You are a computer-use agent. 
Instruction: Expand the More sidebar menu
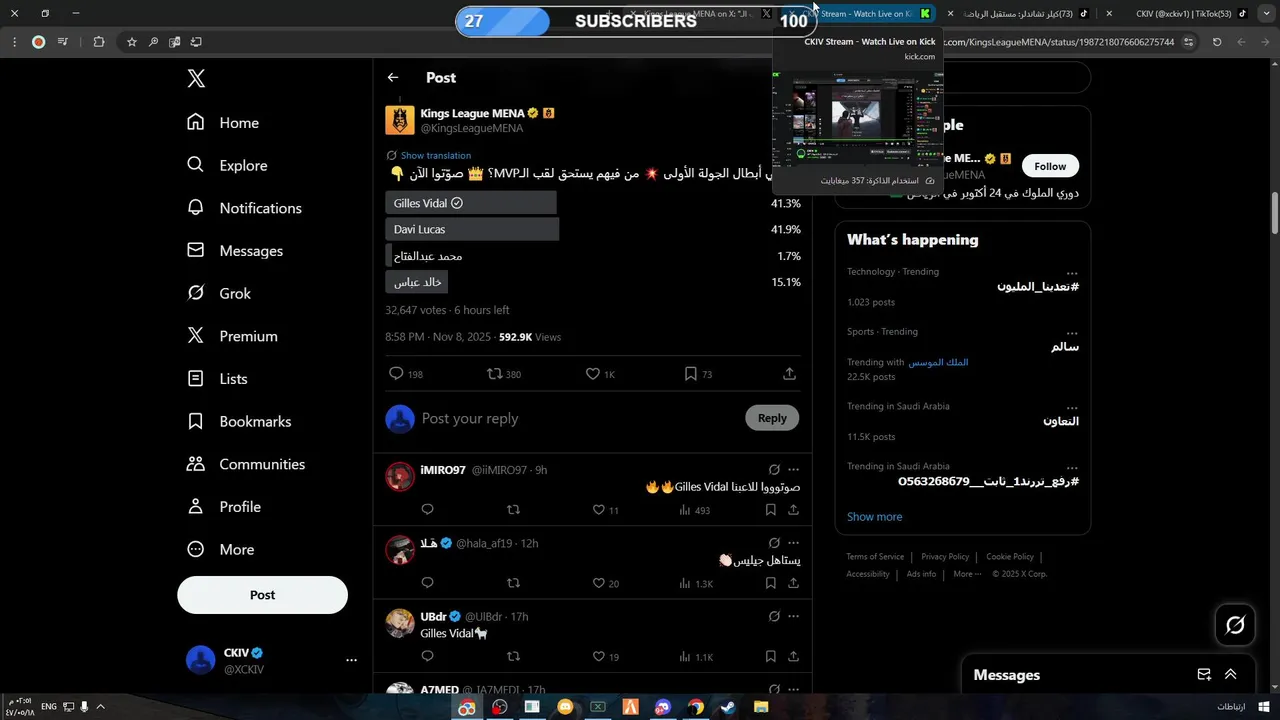pyautogui.click(x=222, y=550)
